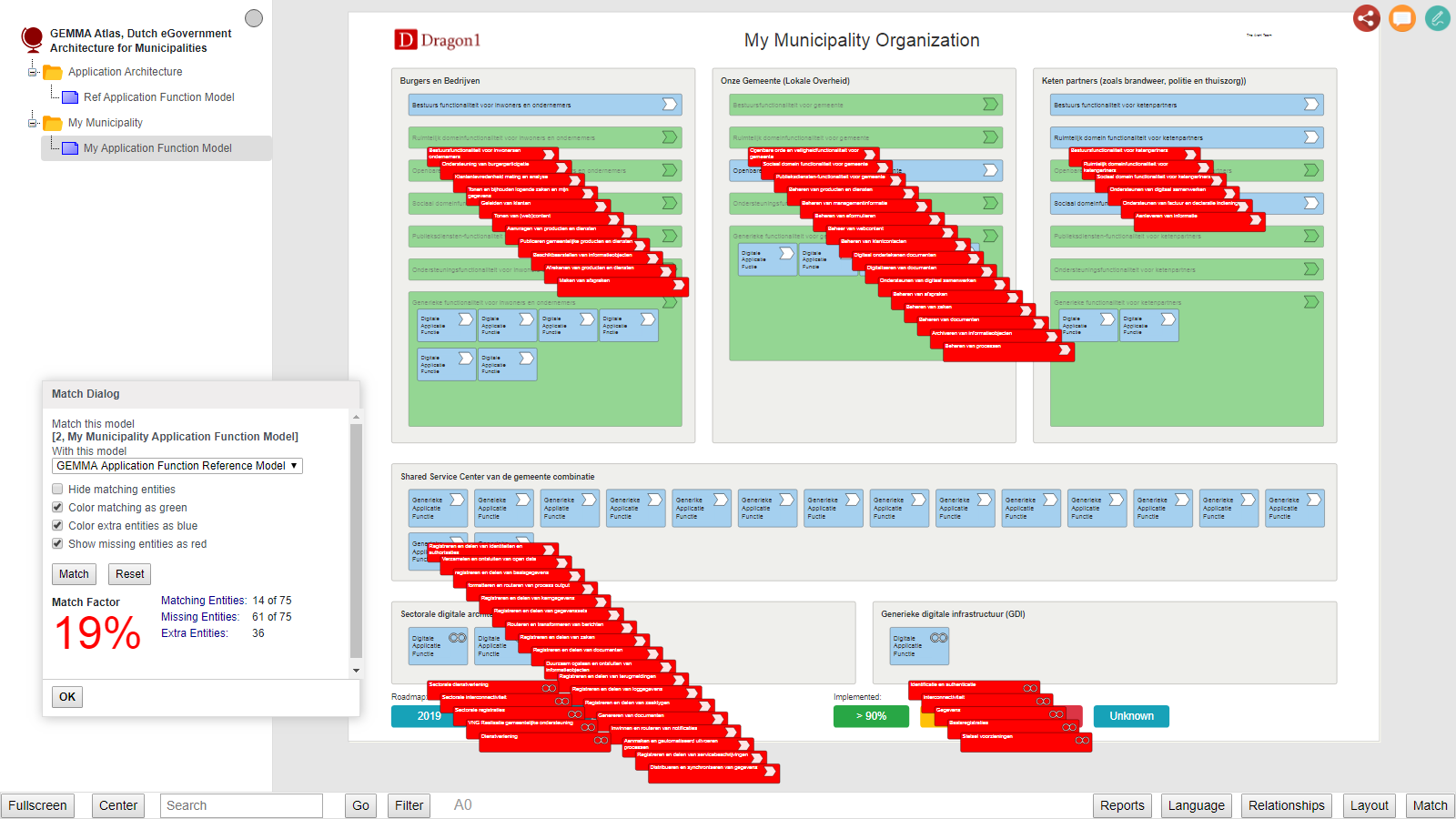Click the Dragon1 logo

[x=437, y=40]
